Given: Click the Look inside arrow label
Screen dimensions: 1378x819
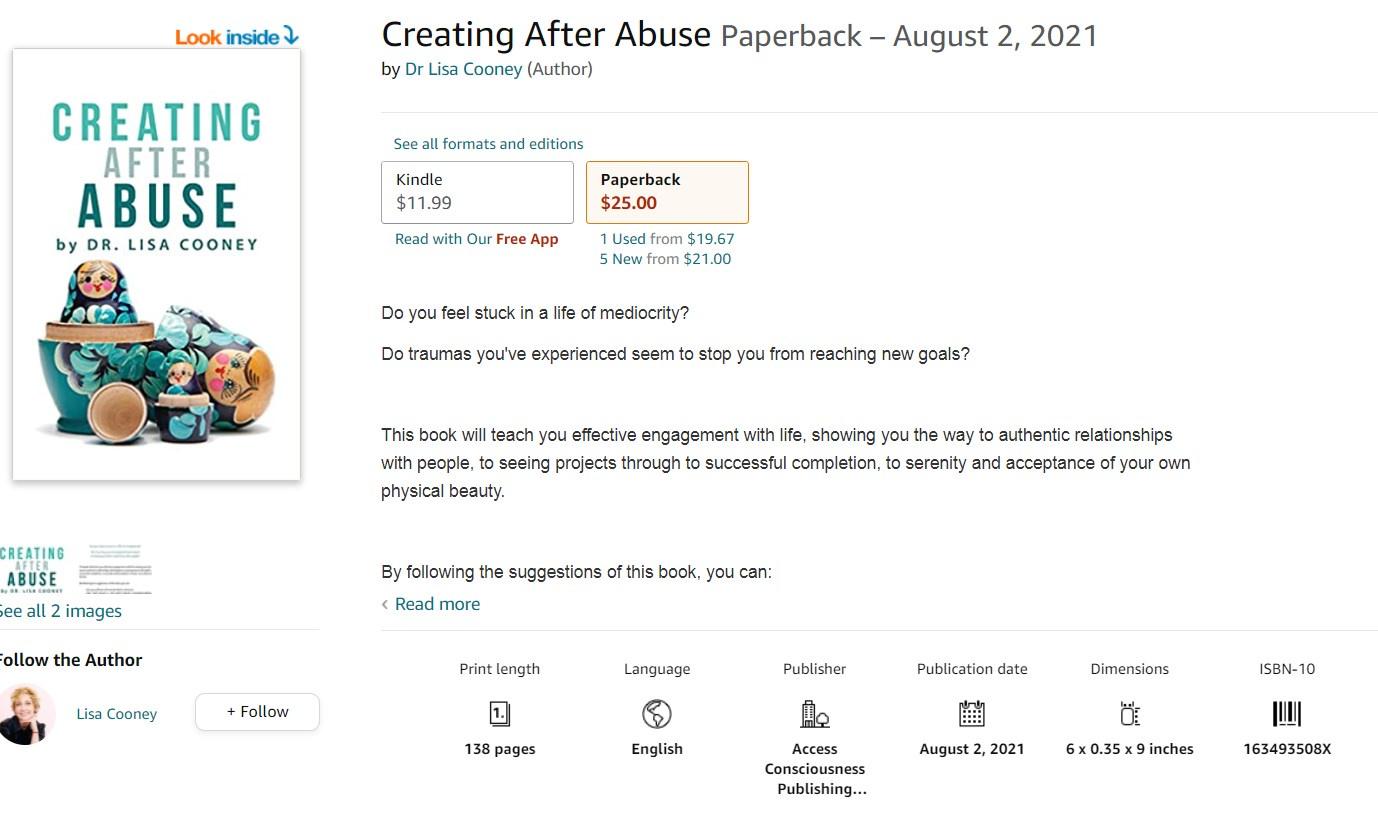Looking at the screenshot, I should [237, 37].
